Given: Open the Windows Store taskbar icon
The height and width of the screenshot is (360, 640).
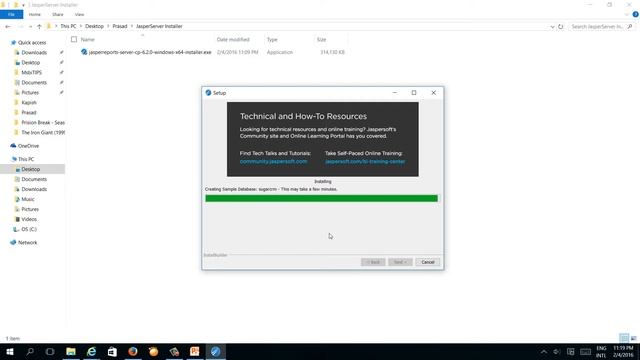Looking at the screenshot, I should [112, 351].
